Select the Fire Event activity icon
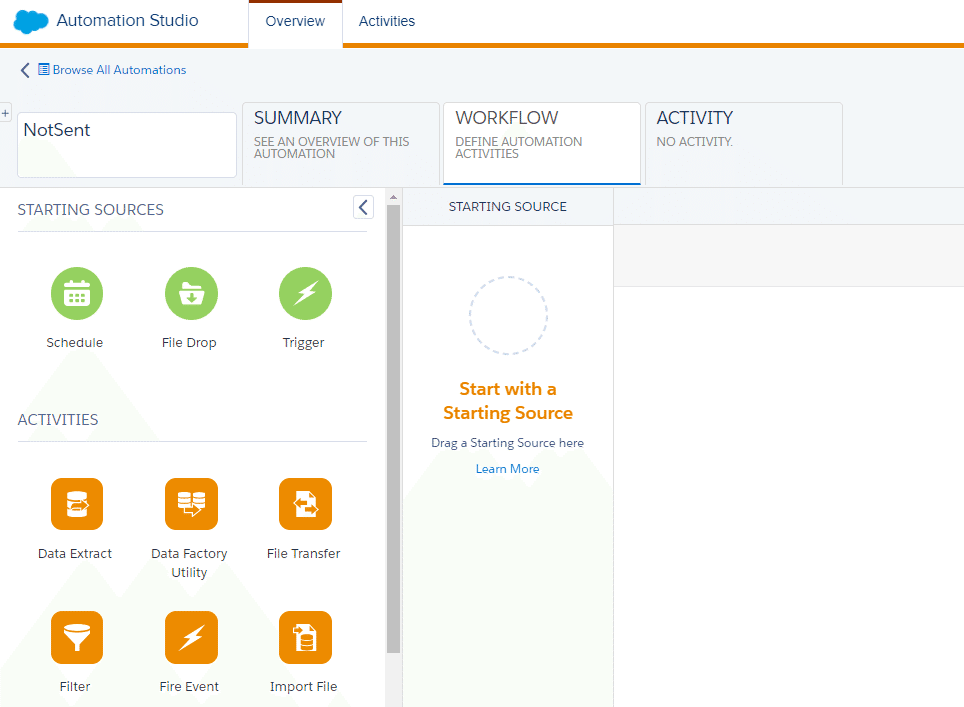 coord(191,637)
